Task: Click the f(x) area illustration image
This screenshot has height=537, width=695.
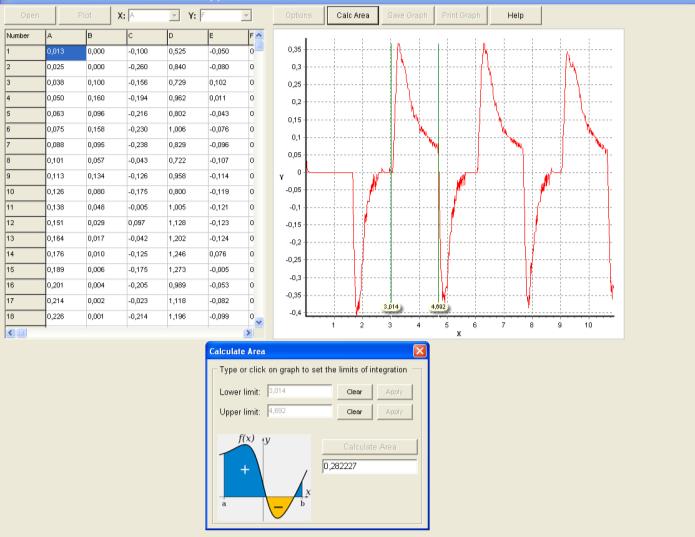Action: 264,477
